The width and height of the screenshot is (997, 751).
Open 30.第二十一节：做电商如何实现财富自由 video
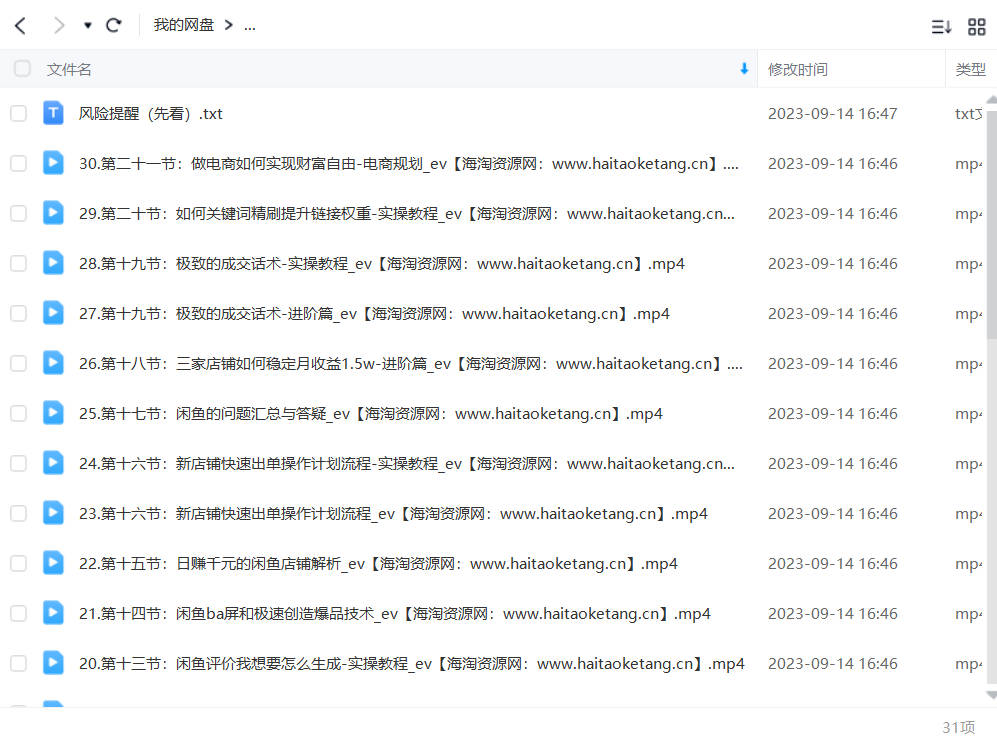pos(408,163)
